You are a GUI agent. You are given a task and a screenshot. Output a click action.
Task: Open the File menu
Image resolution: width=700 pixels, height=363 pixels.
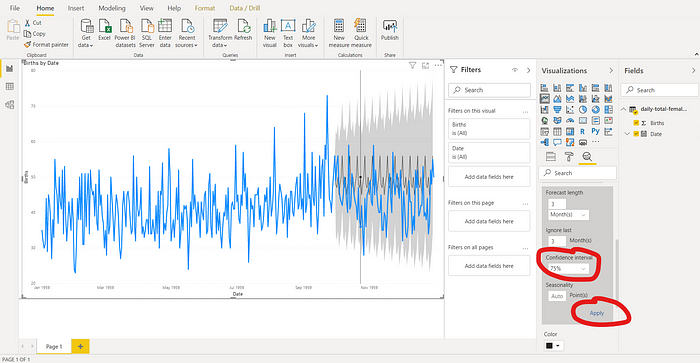click(15, 8)
